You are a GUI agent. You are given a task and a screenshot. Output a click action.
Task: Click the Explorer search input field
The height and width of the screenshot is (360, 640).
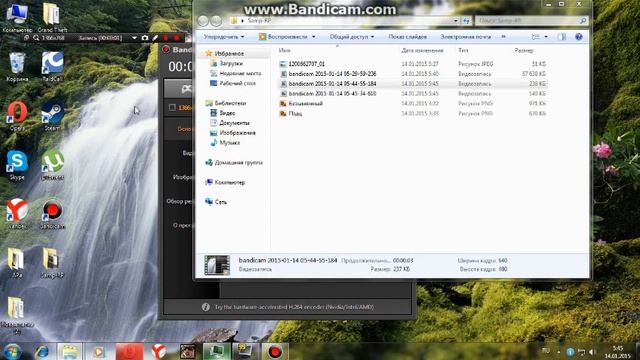pyautogui.click(x=527, y=20)
